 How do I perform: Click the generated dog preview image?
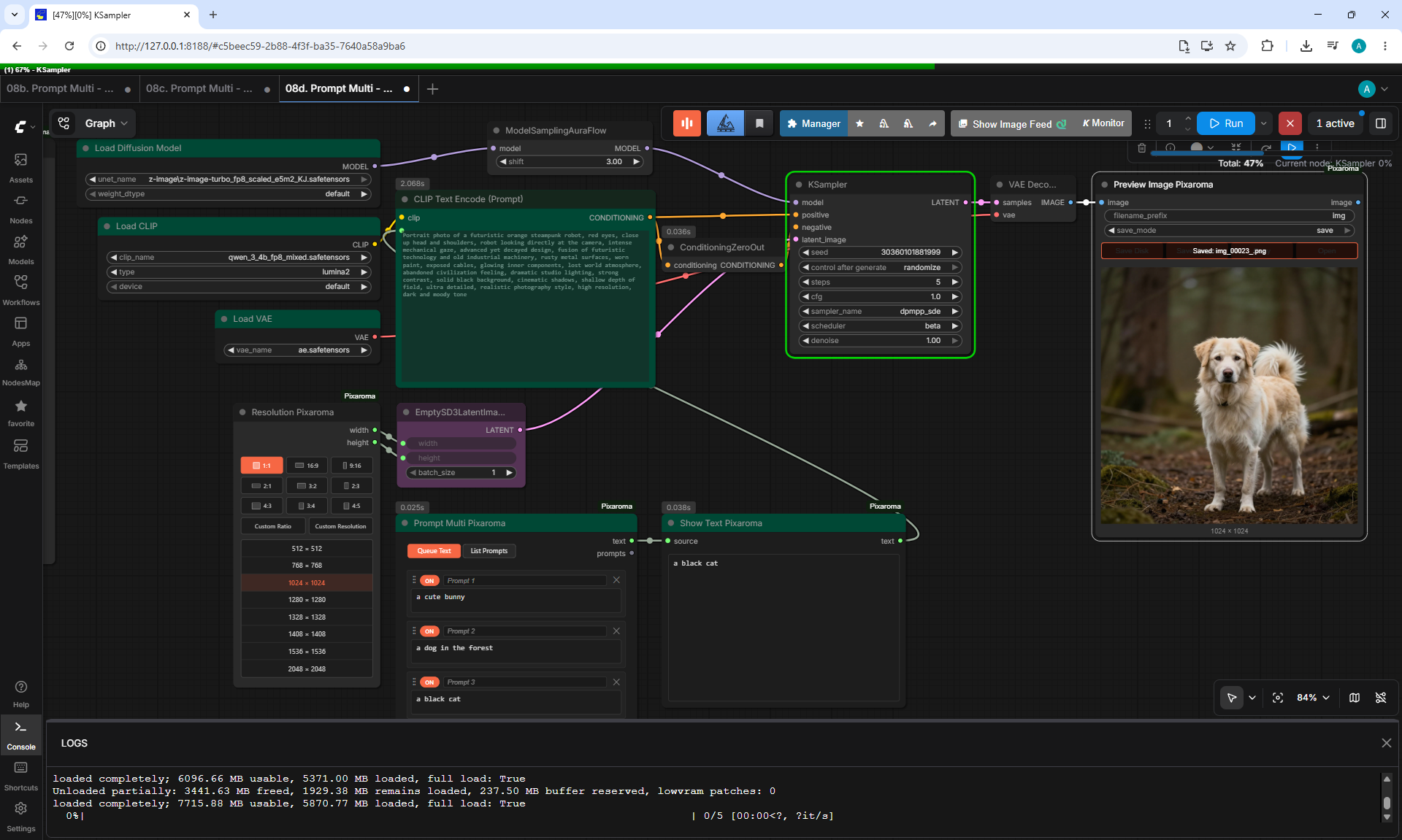[1230, 396]
